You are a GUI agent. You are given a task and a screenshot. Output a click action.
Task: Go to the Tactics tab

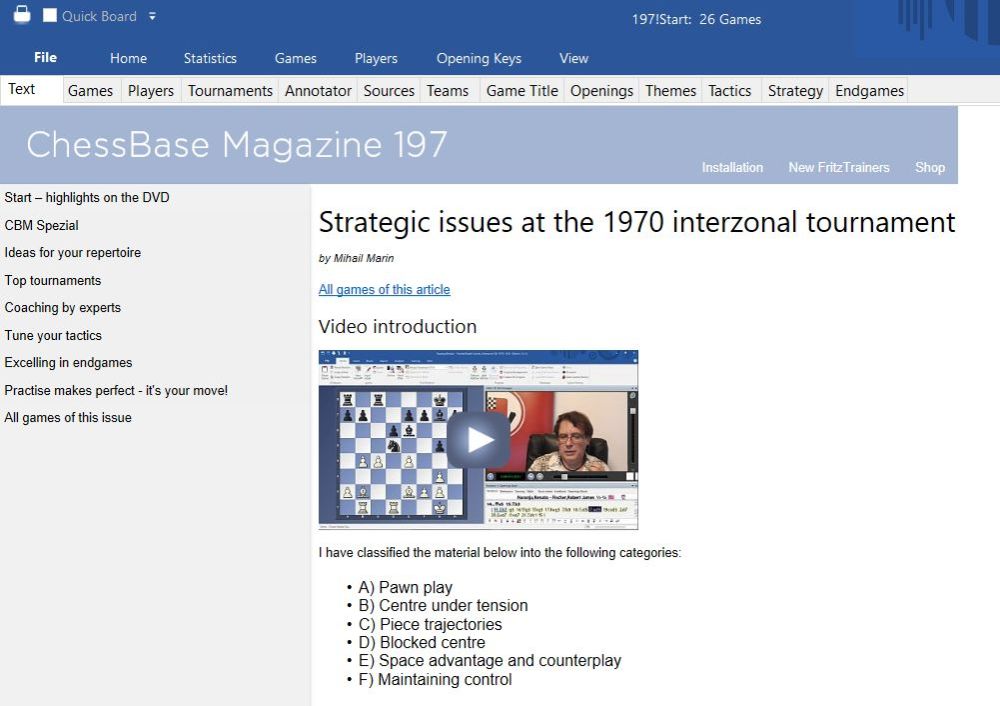tap(730, 91)
